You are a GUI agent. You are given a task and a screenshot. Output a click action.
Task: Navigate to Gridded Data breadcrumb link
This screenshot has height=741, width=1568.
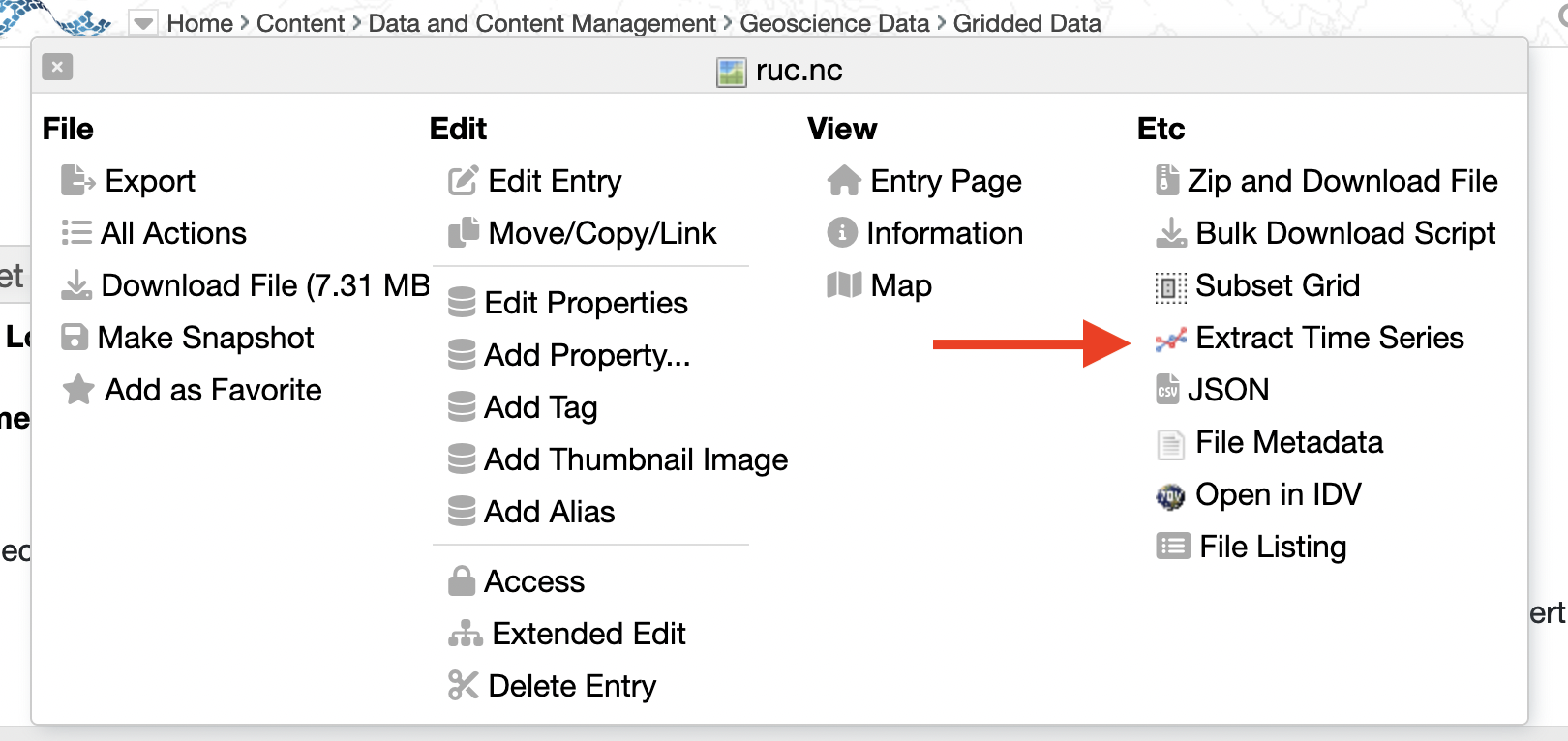[x=1027, y=23]
